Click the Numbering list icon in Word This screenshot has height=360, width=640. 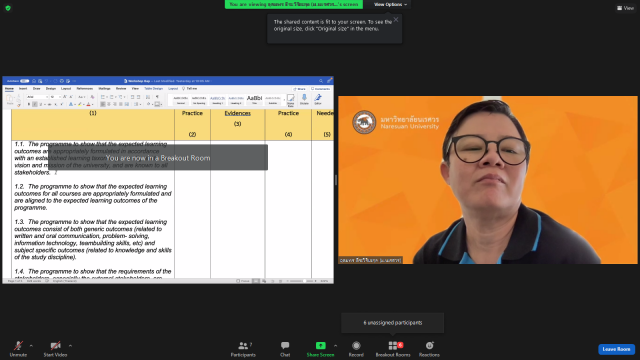click(x=112, y=97)
